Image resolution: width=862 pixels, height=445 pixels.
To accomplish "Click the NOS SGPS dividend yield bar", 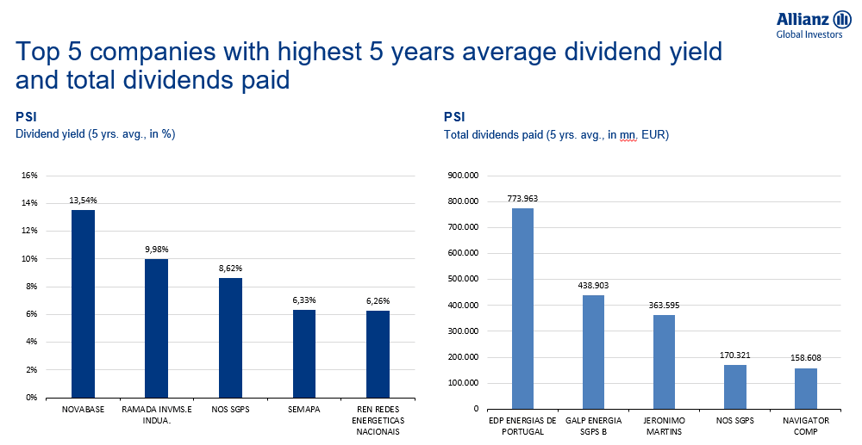I will pyautogui.click(x=231, y=337).
